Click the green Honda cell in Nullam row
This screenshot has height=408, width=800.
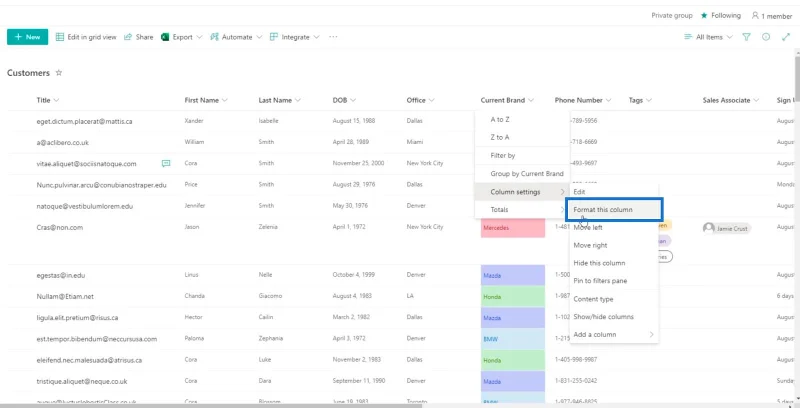(513, 296)
